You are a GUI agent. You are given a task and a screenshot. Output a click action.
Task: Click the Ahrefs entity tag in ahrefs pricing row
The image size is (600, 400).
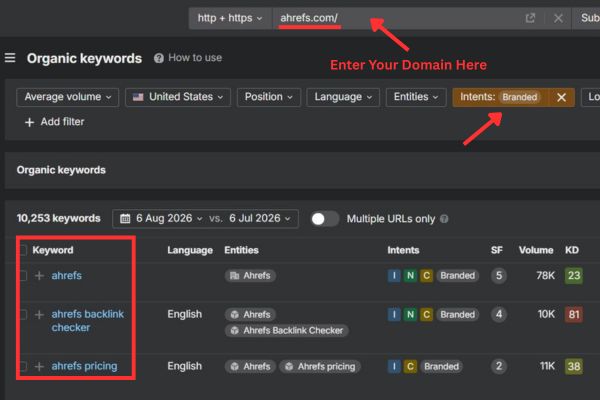(x=250, y=366)
